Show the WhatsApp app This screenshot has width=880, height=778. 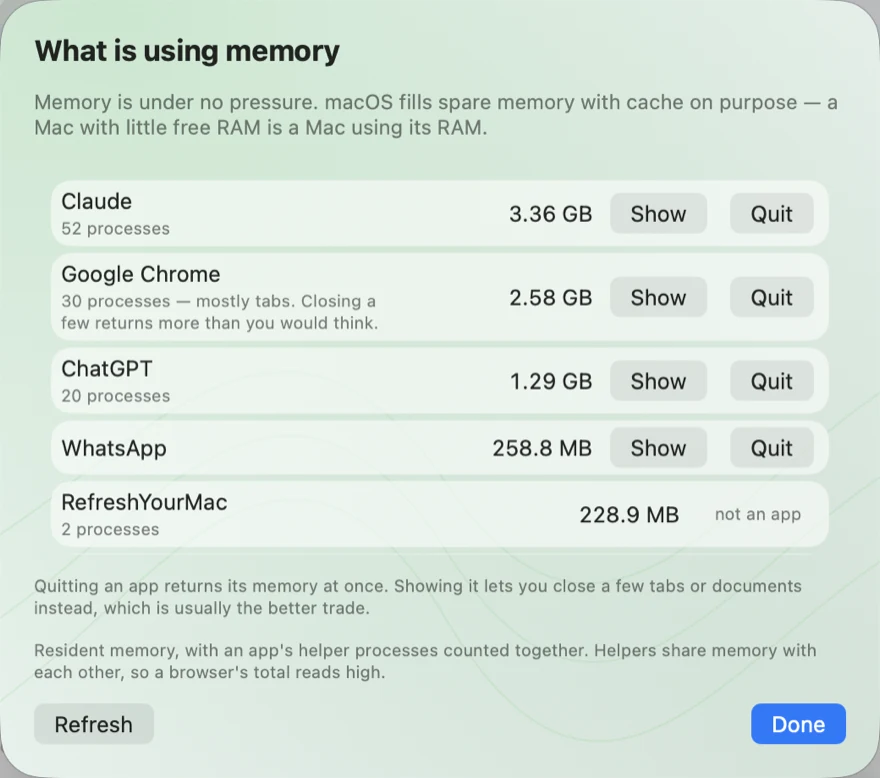(x=658, y=448)
